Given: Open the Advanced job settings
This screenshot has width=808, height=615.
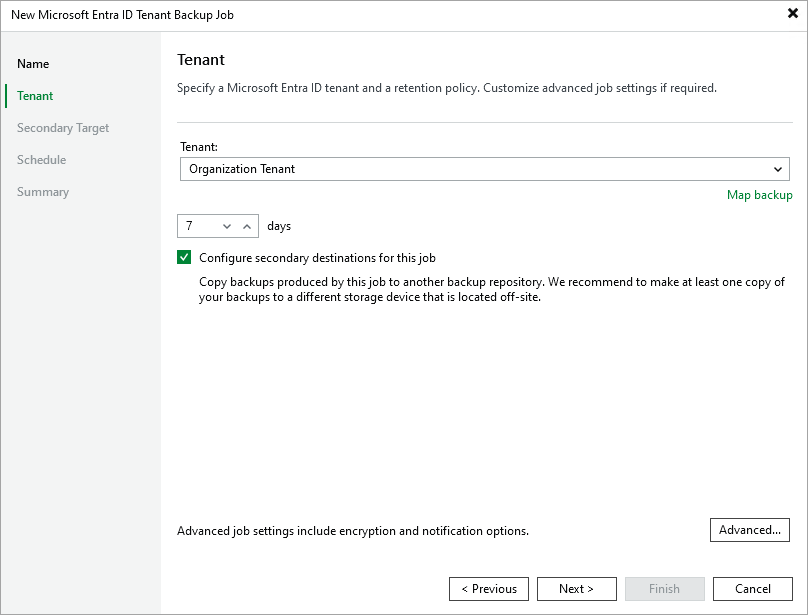Looking at the screenshot, I should pos(749,530).
